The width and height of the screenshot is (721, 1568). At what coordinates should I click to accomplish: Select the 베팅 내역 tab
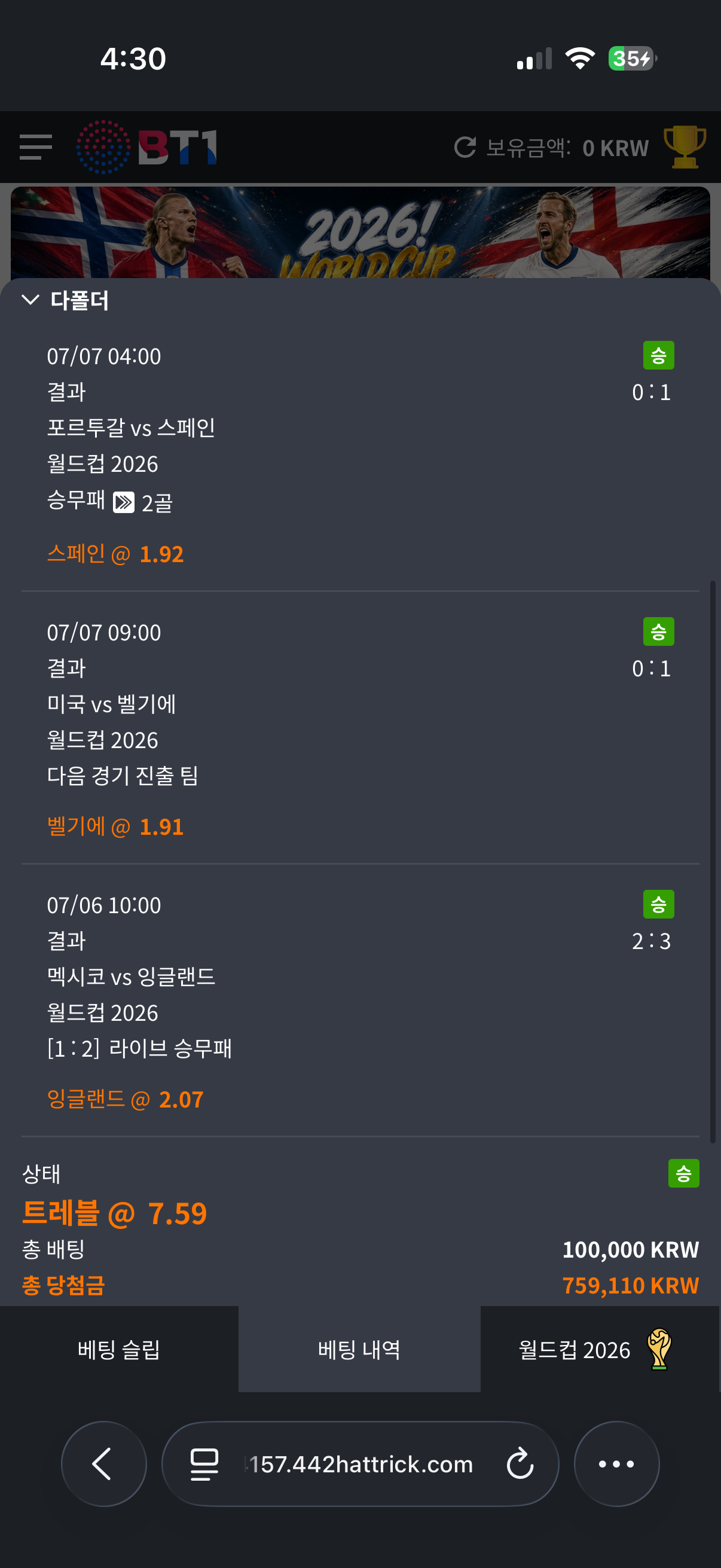click(x=359, y=1349)
